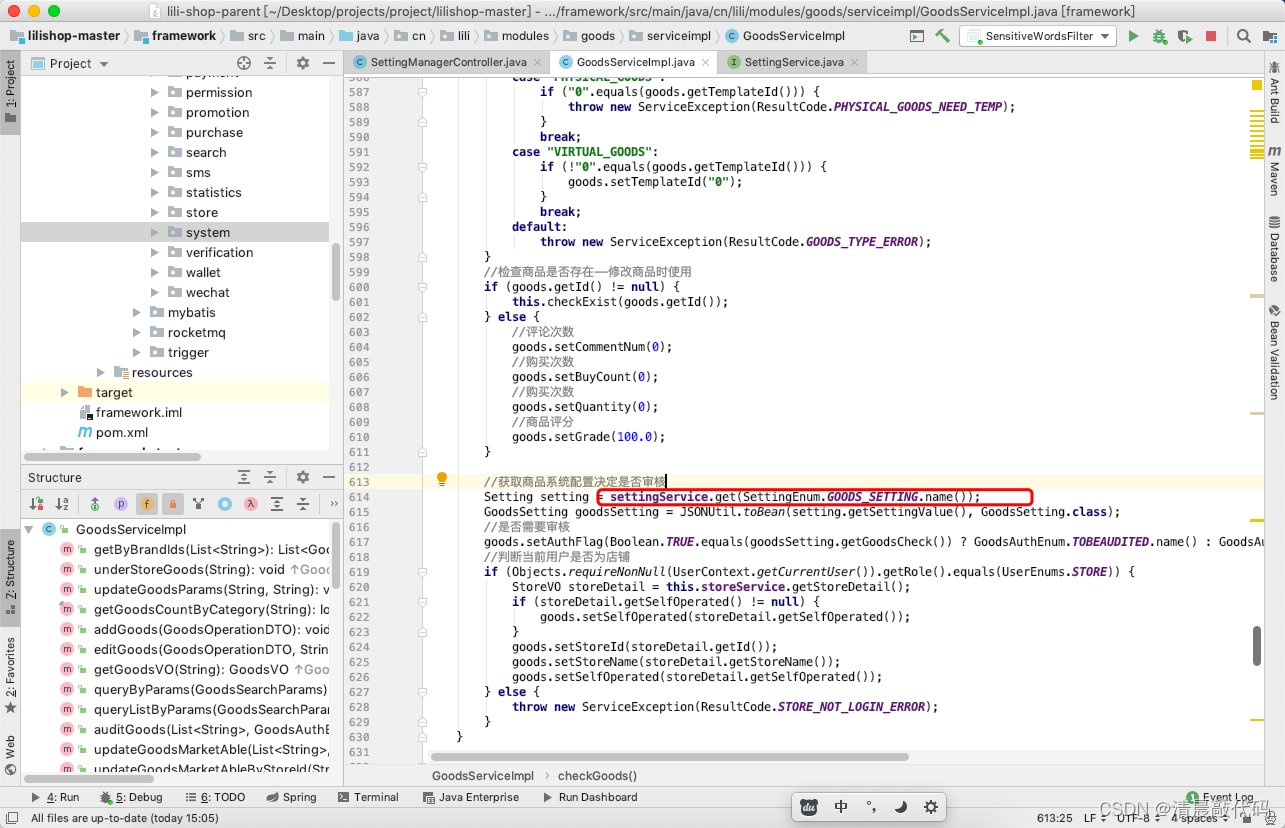Toggle show fields (f) in Structure
Screen dimensions: 1285x828
pyautogui.click(x=146, y=504)
